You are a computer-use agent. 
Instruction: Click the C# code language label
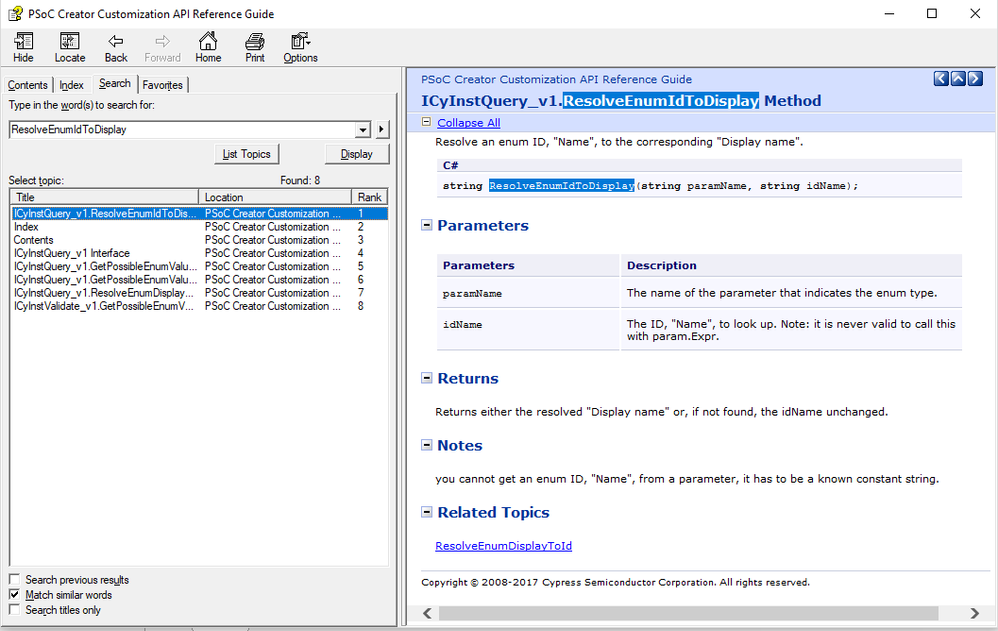[x=451, y=166]
